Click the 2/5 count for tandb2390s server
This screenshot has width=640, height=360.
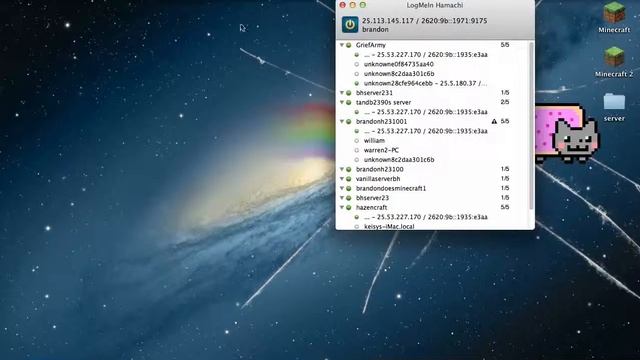point(505,102)
